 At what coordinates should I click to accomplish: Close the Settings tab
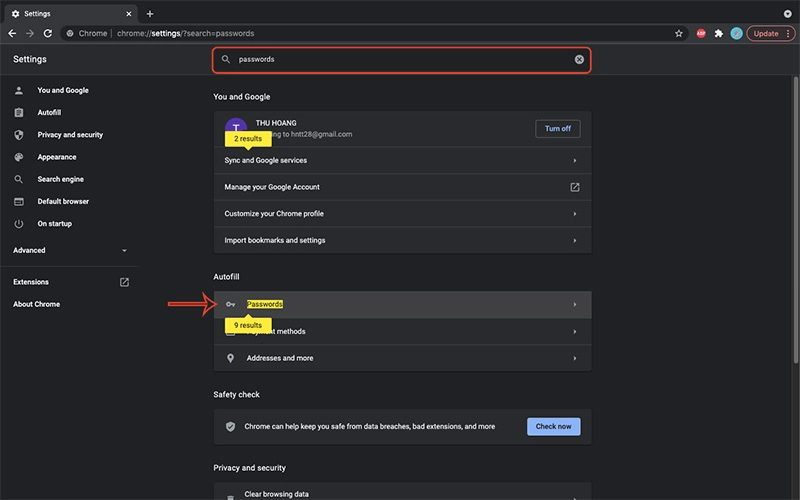129,14
